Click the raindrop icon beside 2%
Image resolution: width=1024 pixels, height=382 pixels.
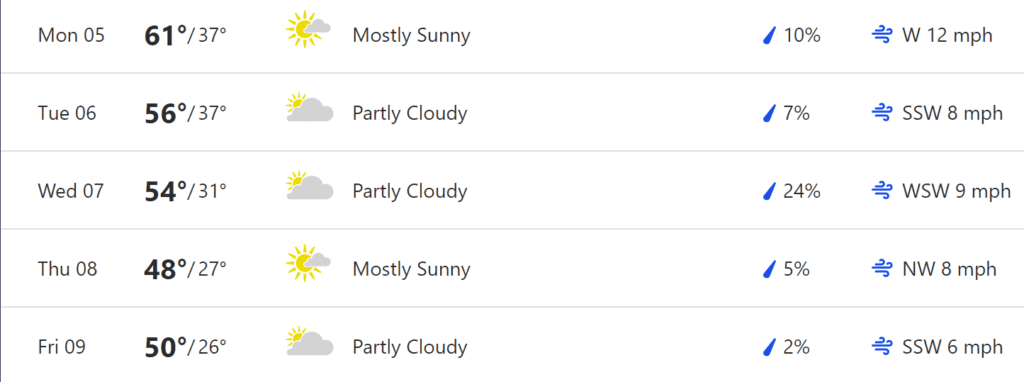769,347
